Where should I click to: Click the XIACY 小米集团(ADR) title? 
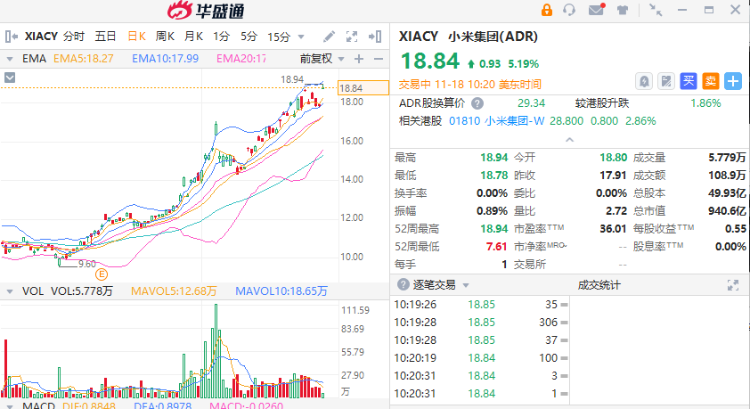tap(468, 36)
